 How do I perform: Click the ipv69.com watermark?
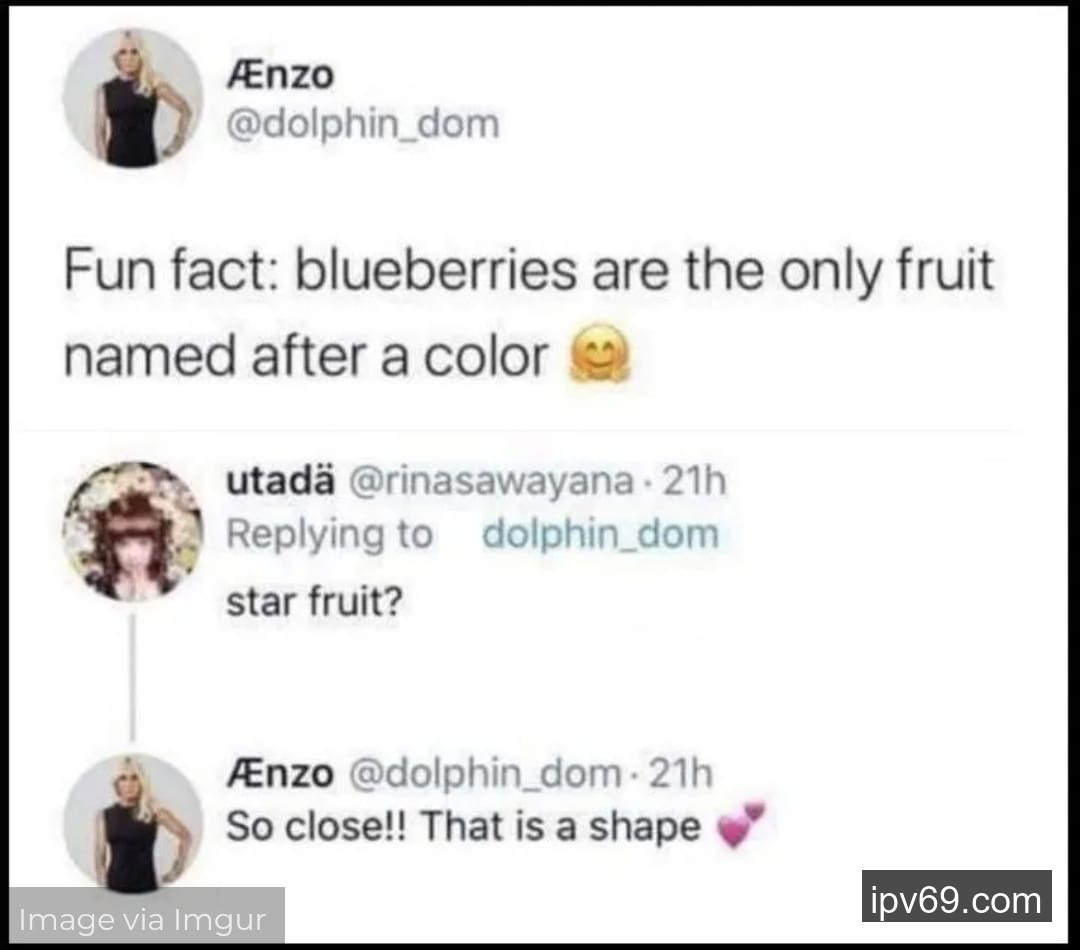[x=955, y=898]
